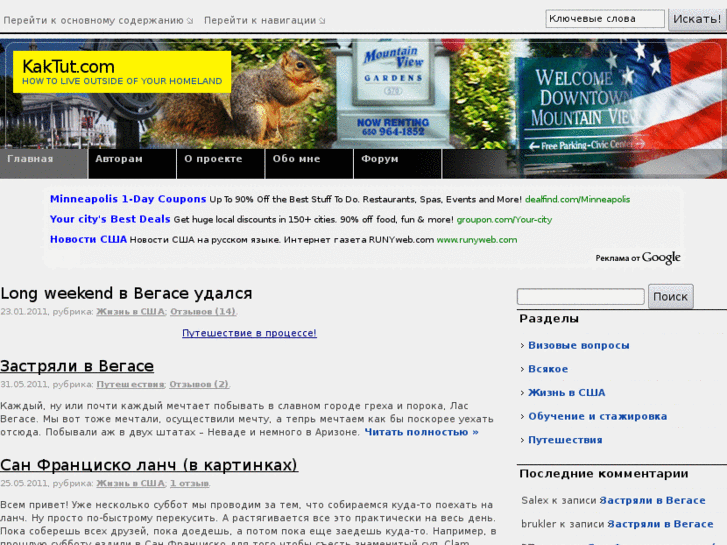Open the 'Отзывов (2)' comments link

pyautogui.click(x=199, y=385)
